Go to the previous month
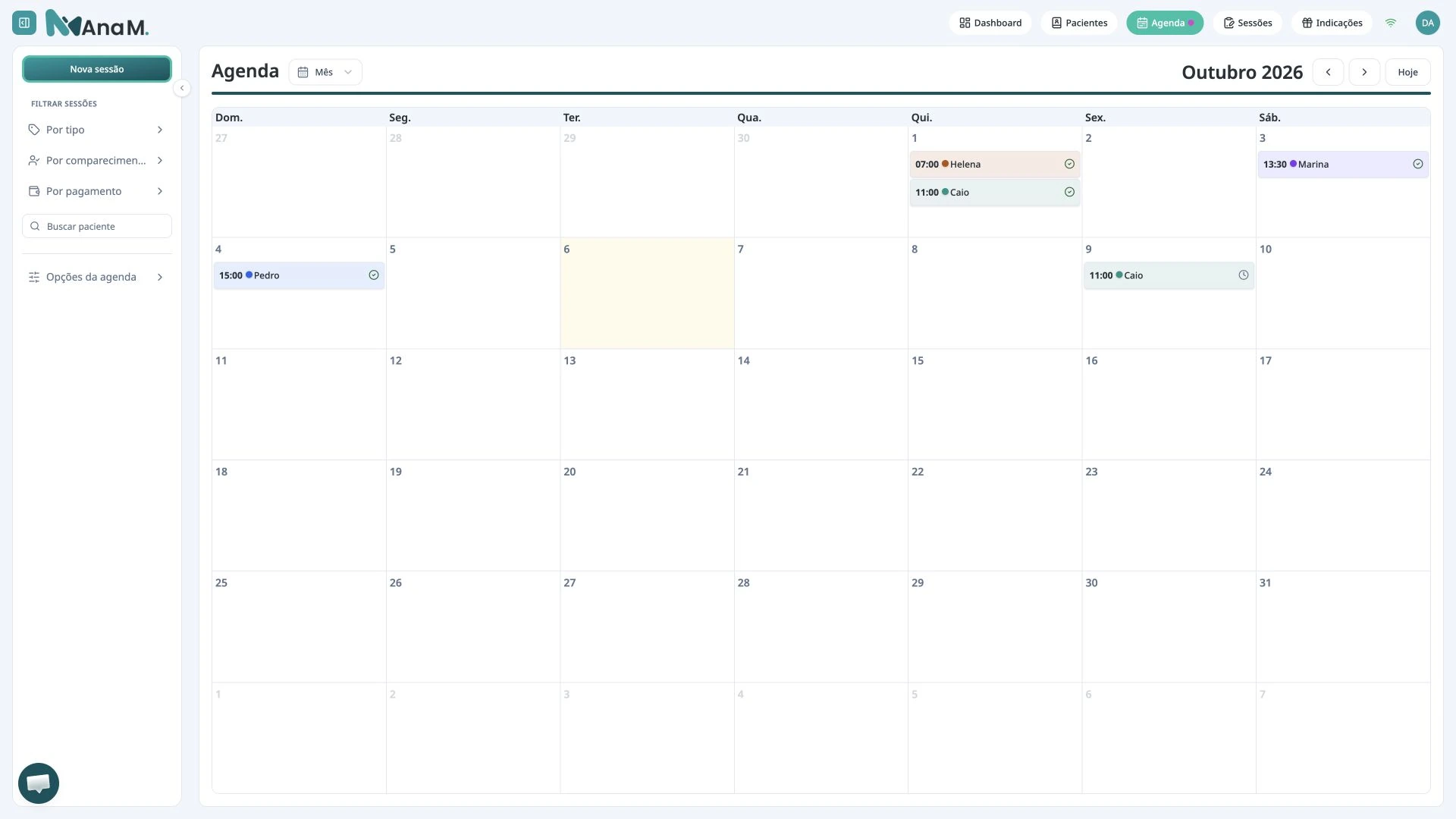The height and width of the screenshot is (819, 1456). 1328,72
